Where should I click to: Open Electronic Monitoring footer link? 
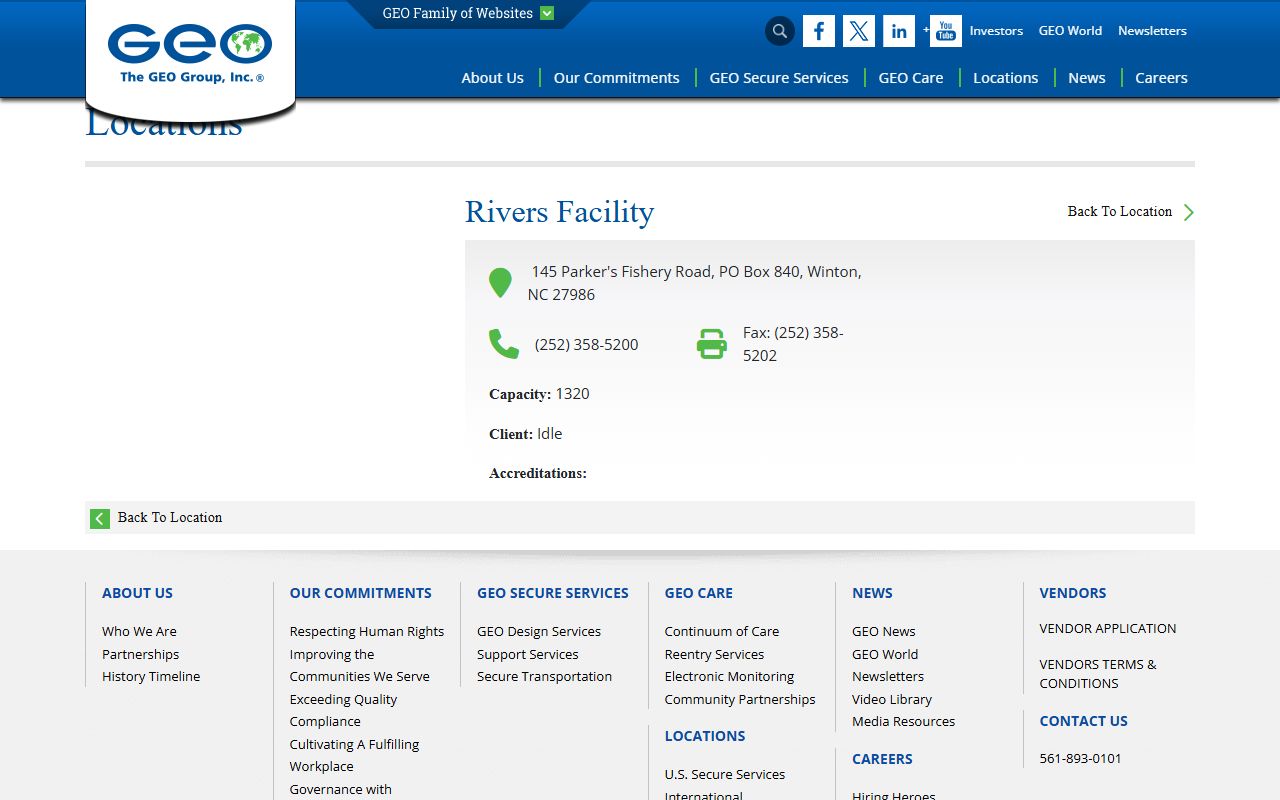[x=729, y=676]
